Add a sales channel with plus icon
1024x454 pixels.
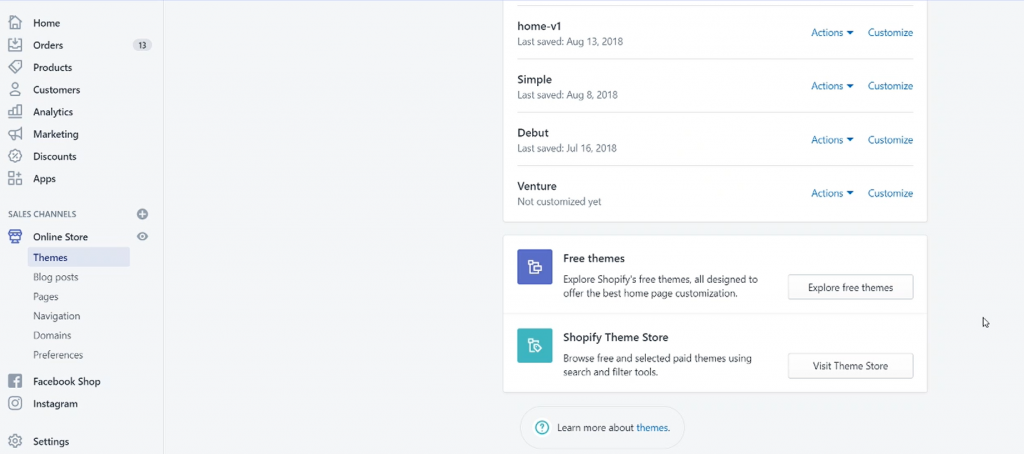pyautogui.click(x=142, y=214)
